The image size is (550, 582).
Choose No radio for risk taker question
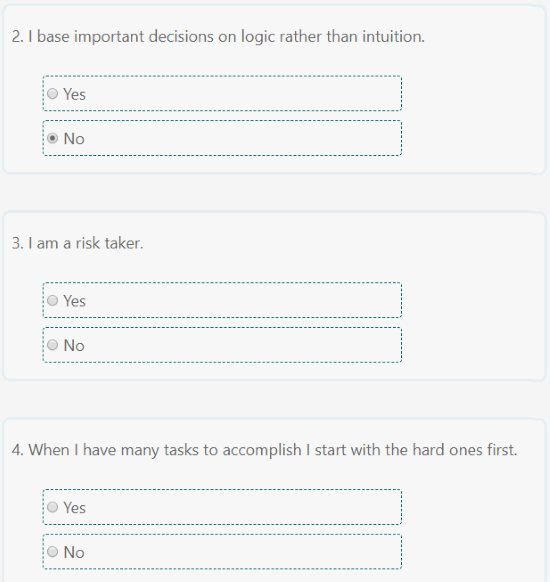click(x=53, y=345)
